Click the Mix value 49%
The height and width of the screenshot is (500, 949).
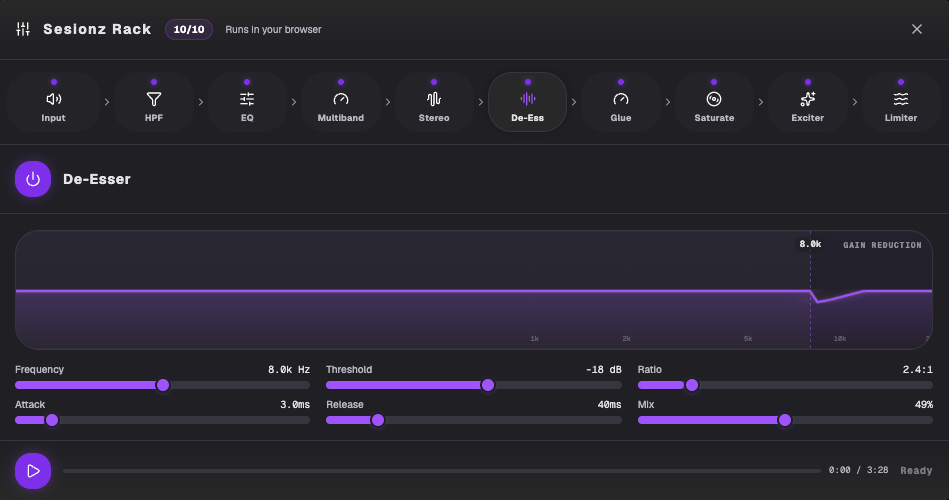[924, 404]
